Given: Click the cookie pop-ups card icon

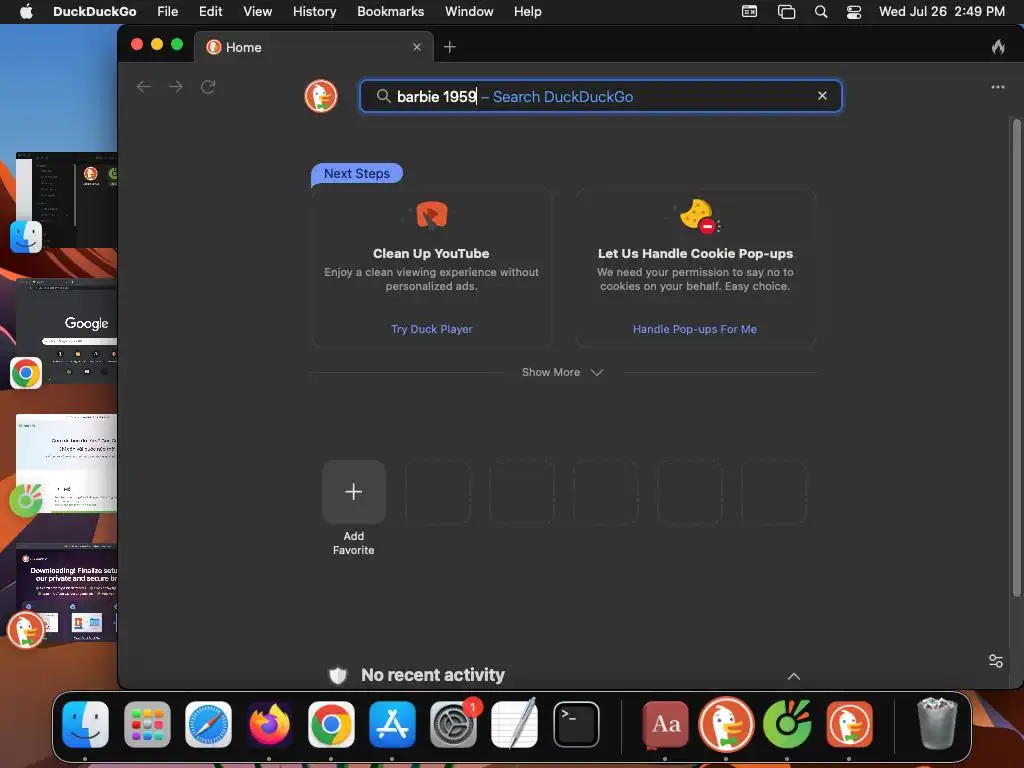Looking at the screenshot, I should click(699, 216).
